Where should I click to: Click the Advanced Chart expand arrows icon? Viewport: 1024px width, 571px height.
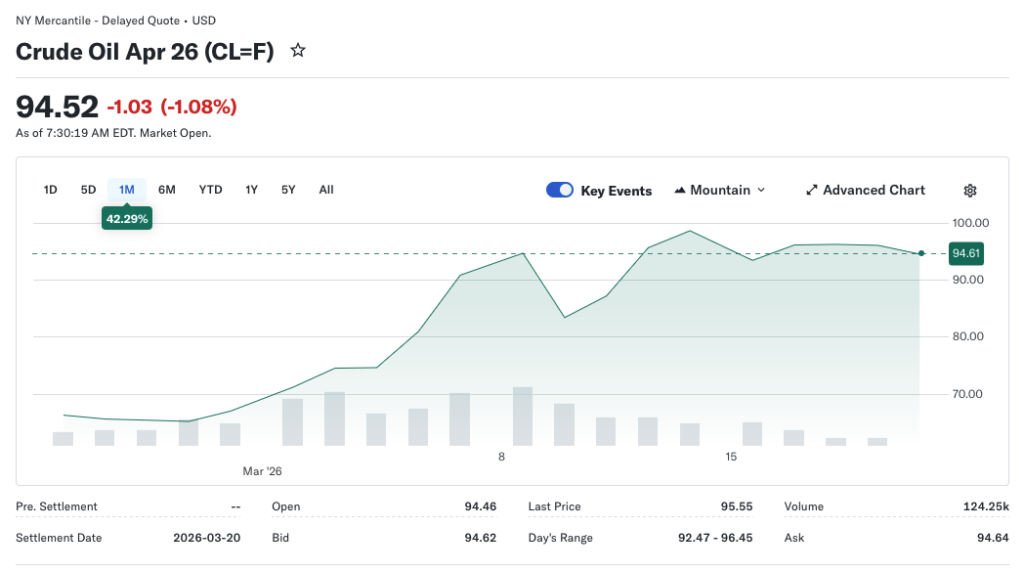click(x=812, y=190)
